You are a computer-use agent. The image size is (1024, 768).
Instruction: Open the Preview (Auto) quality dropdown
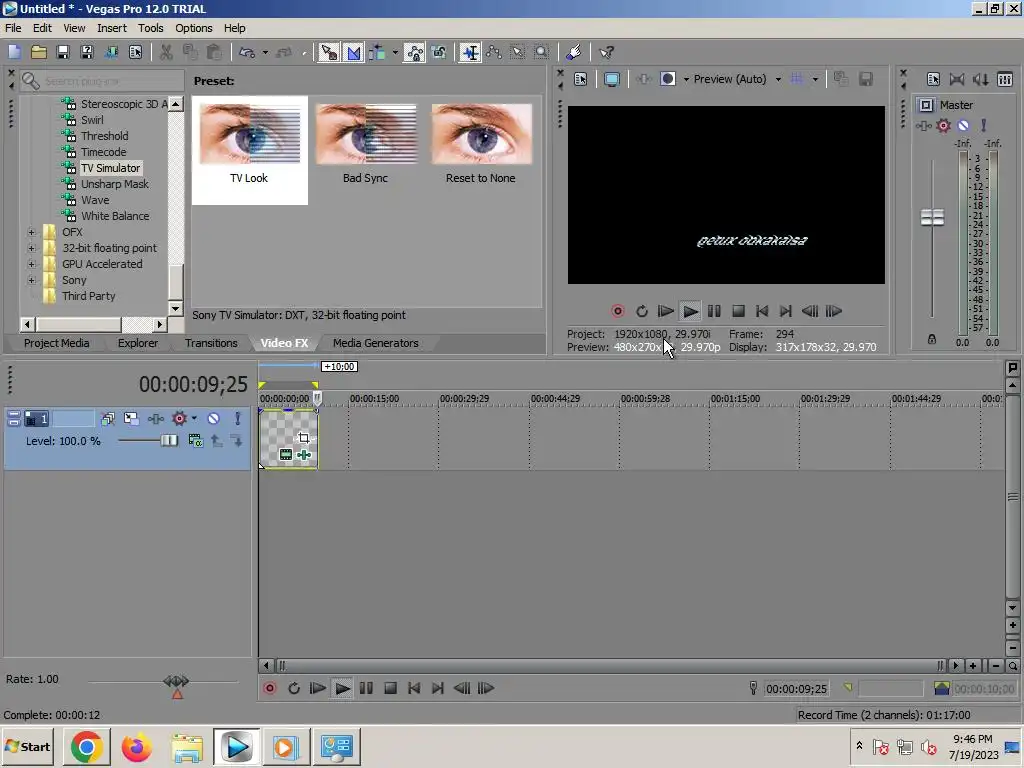point(778,79)
